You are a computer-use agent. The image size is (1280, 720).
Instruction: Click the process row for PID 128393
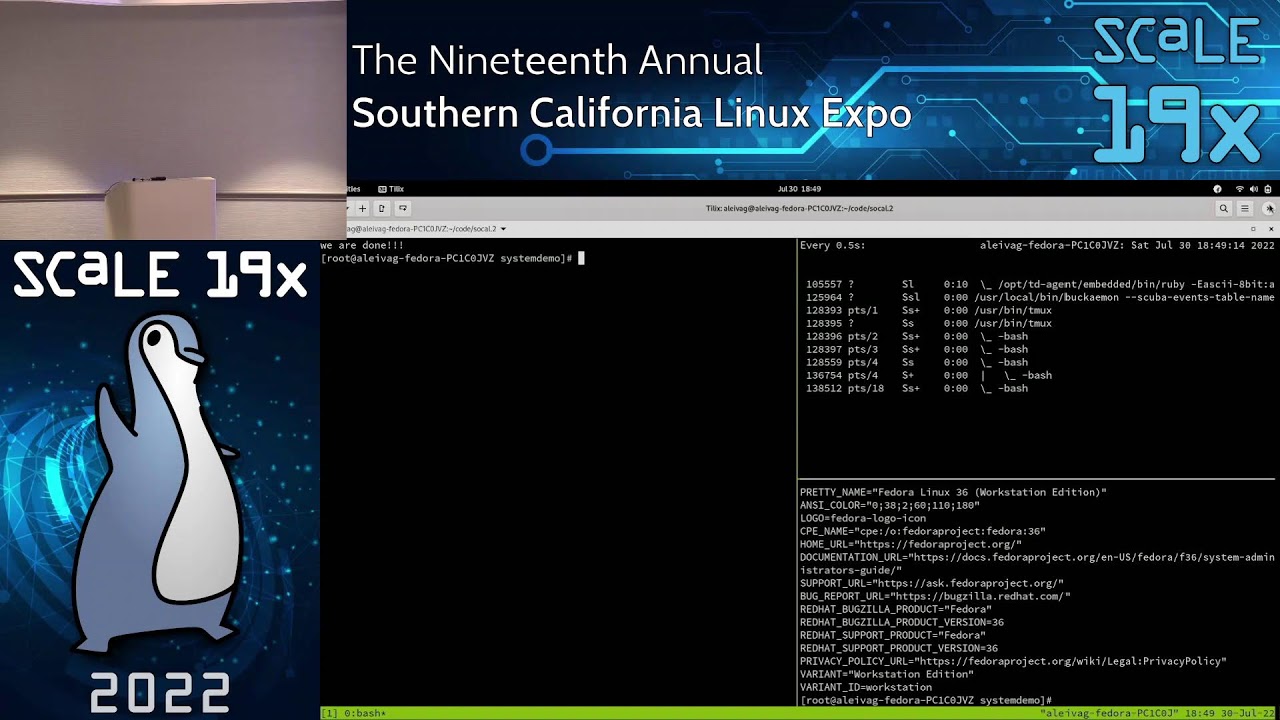click(929, 310)
